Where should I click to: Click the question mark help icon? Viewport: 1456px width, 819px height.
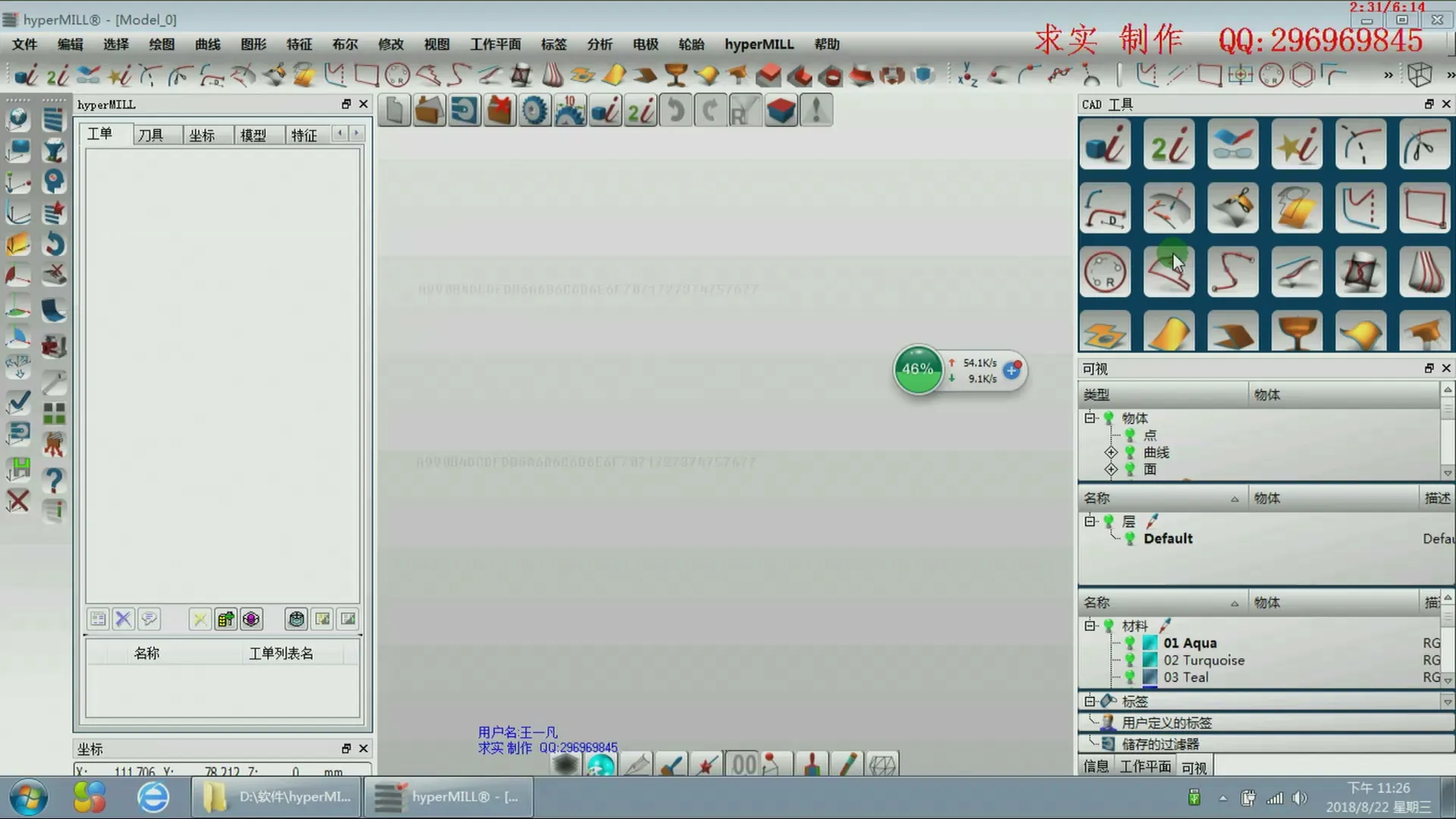[53, 480]
